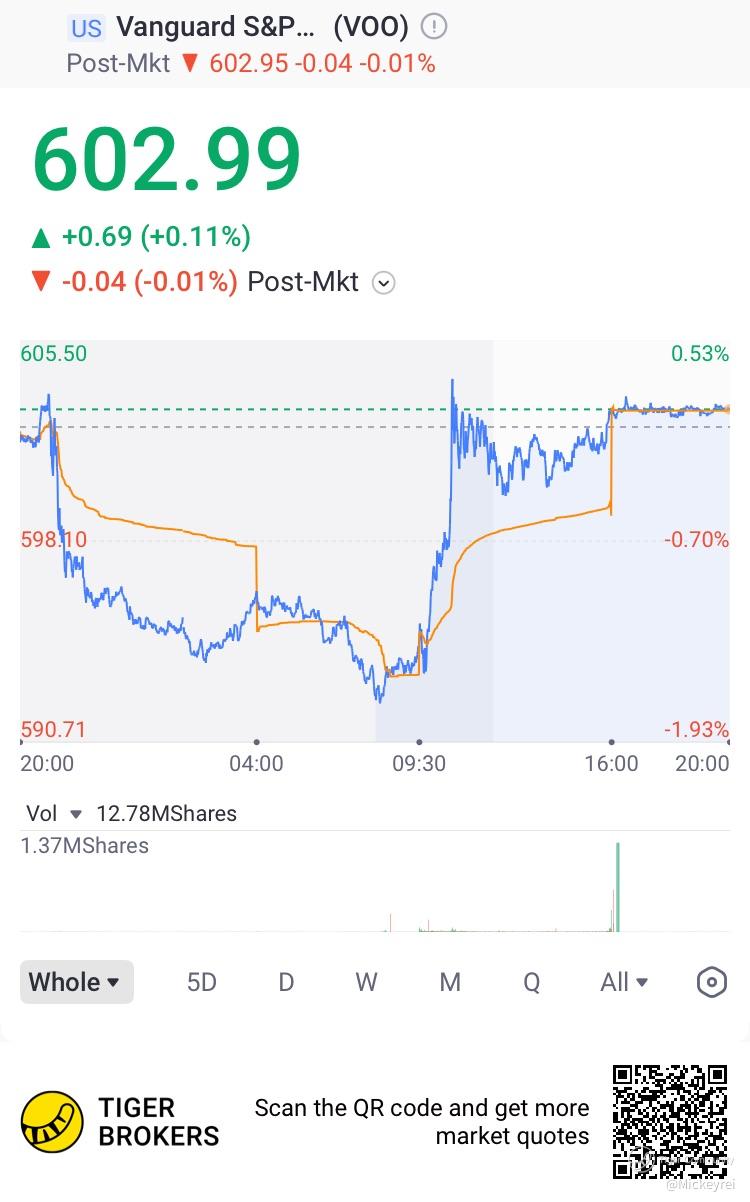The width and height of the screenshot is (750, 1202).
Task: Expand the All timeframe dropdown
Action: (625, 982)
